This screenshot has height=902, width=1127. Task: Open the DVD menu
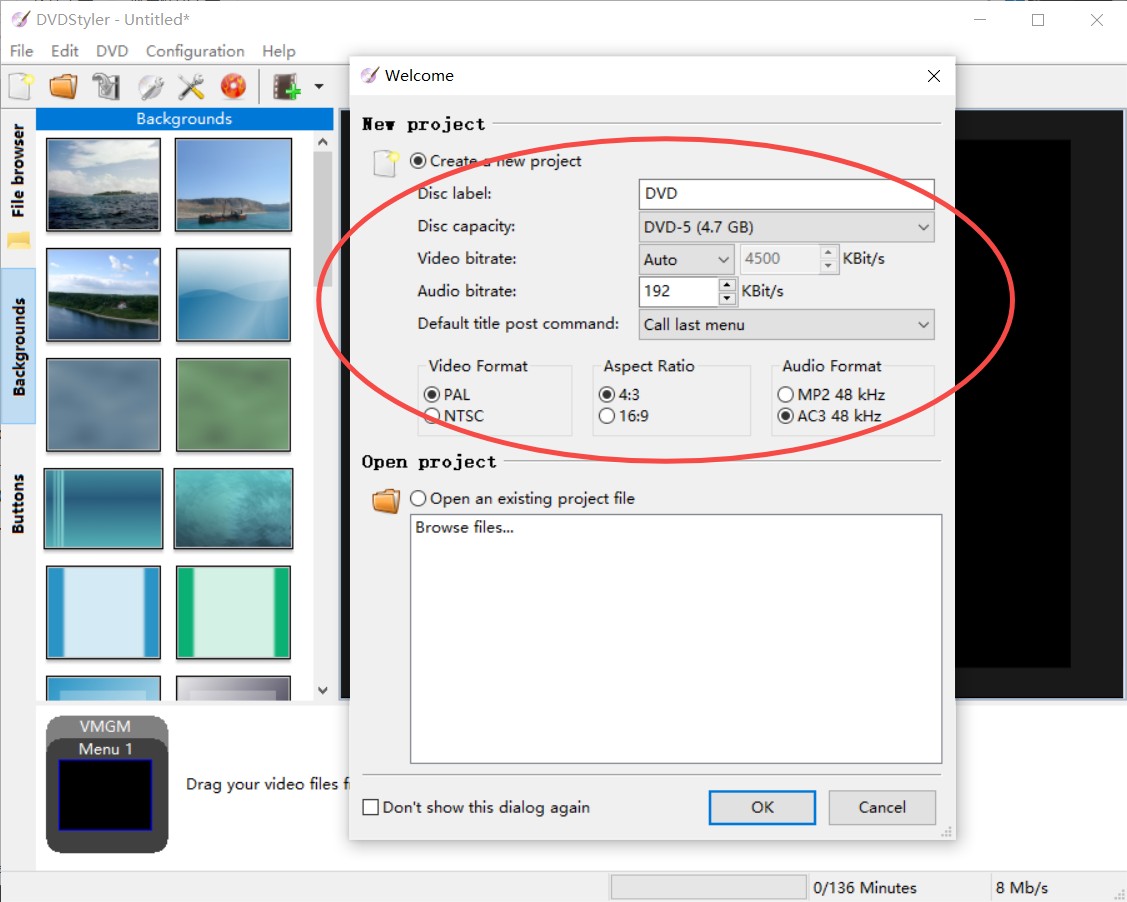112,51
